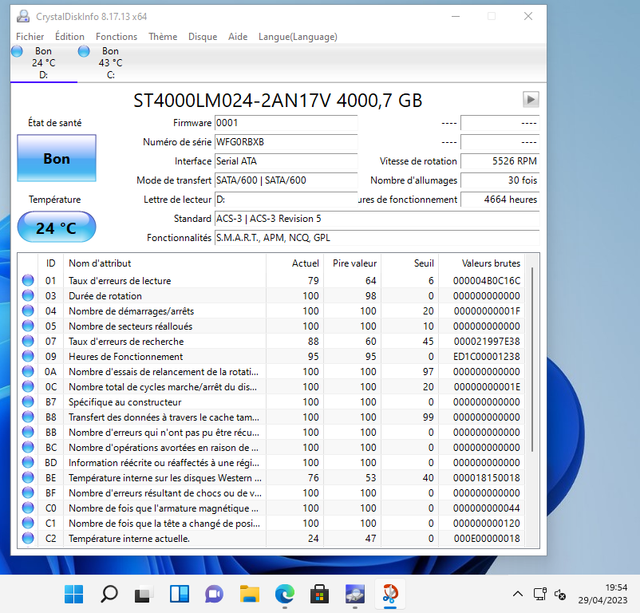Select the D: disk tab at 24 °C

[44, 63]
